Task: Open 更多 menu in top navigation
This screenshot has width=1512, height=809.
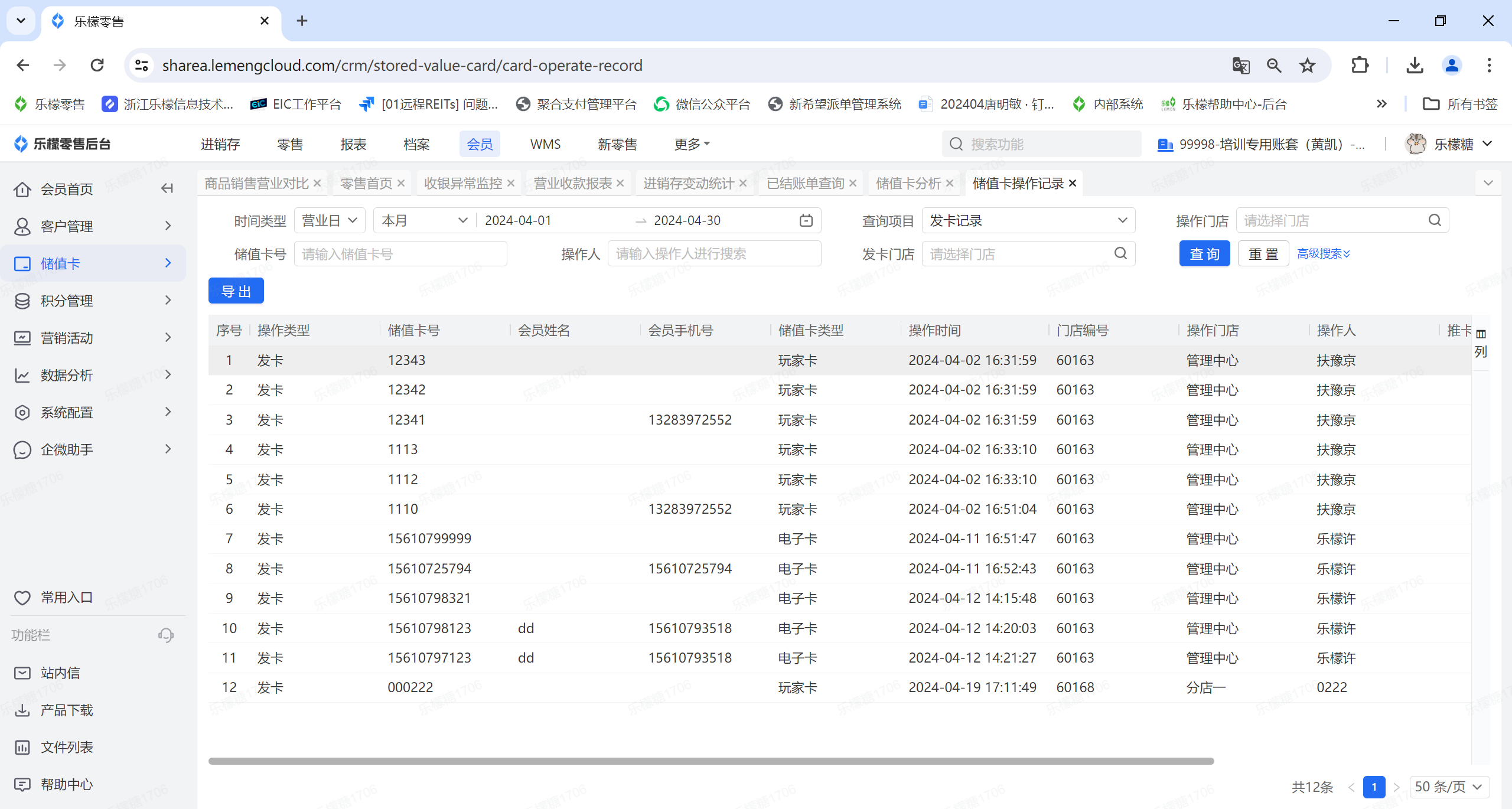Action: click(692, 144)
